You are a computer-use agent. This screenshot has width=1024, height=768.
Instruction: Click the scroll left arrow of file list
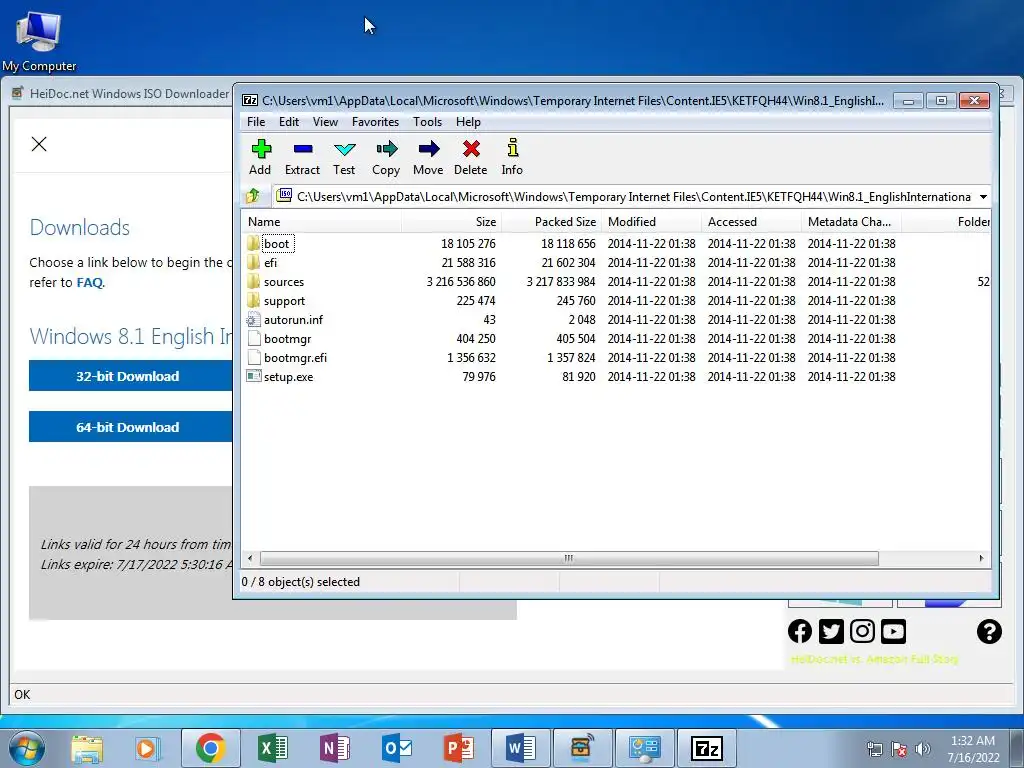coord(250,558)
